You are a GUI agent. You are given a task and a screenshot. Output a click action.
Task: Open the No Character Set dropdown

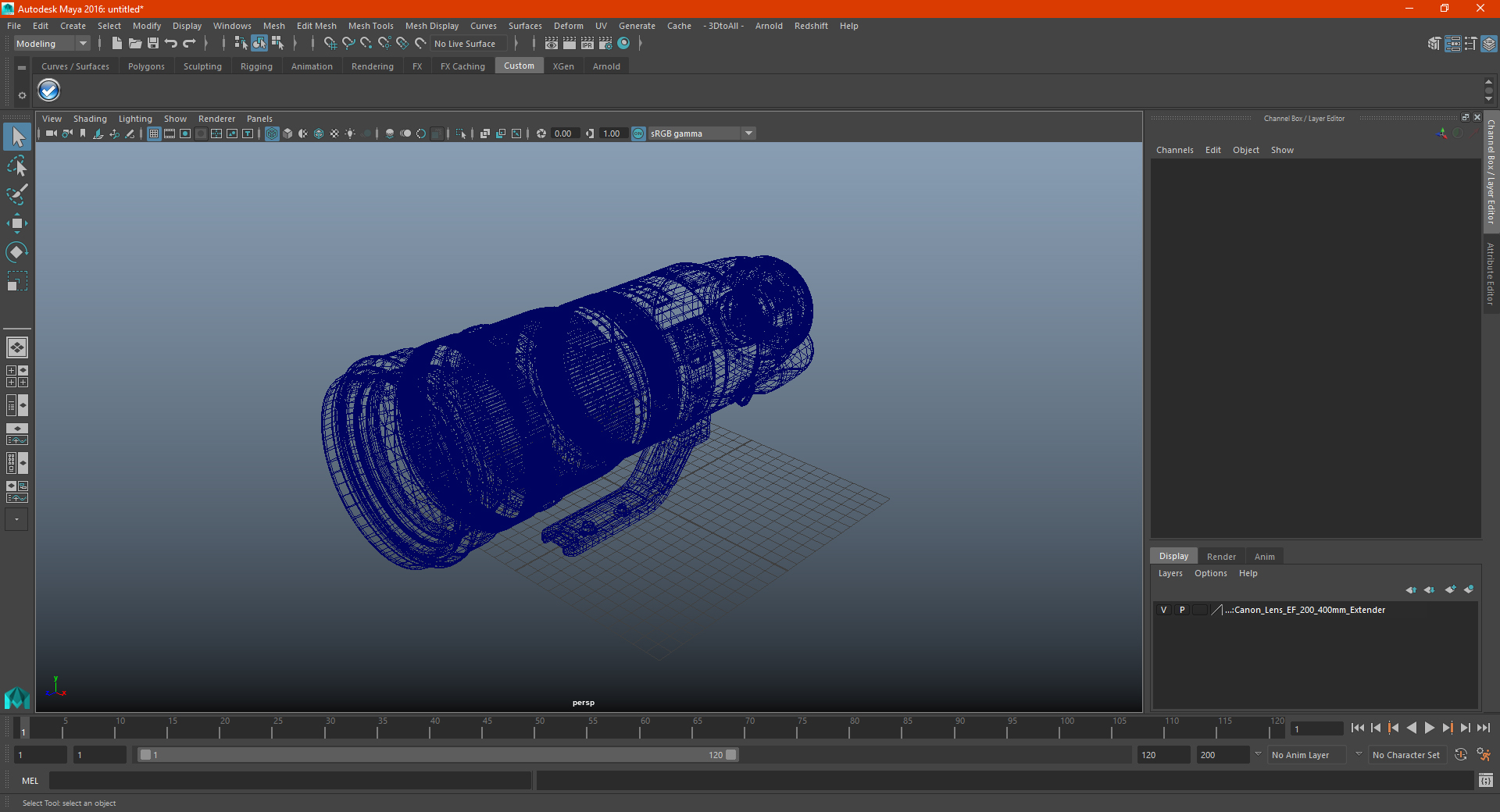1406,755
